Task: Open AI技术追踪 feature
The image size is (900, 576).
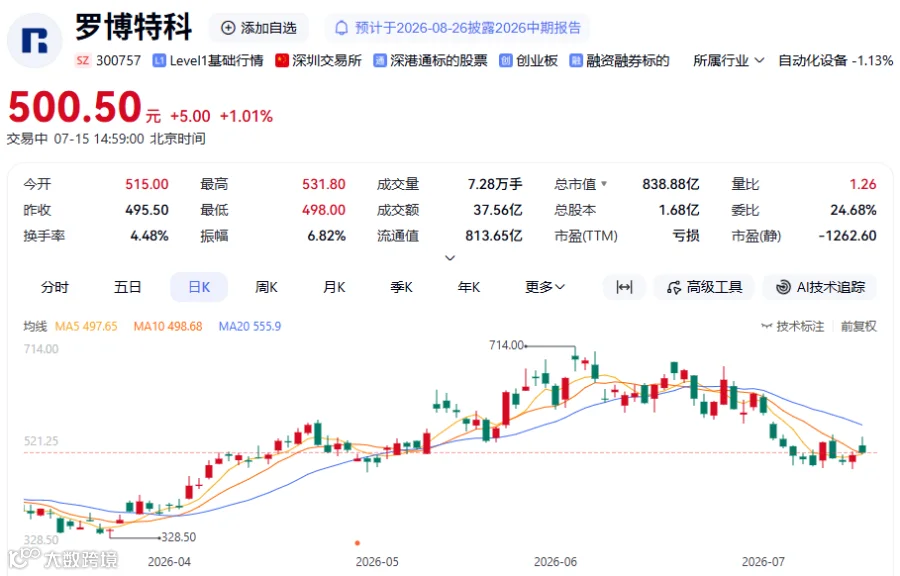Action: pos(820,287)
